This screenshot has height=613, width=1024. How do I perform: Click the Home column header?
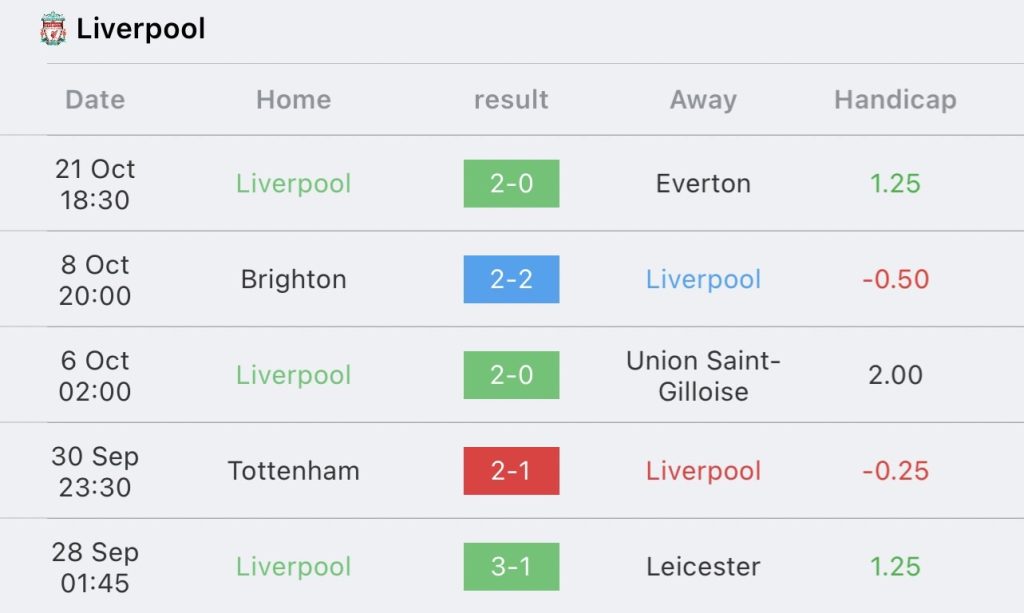tap(294, 100)
